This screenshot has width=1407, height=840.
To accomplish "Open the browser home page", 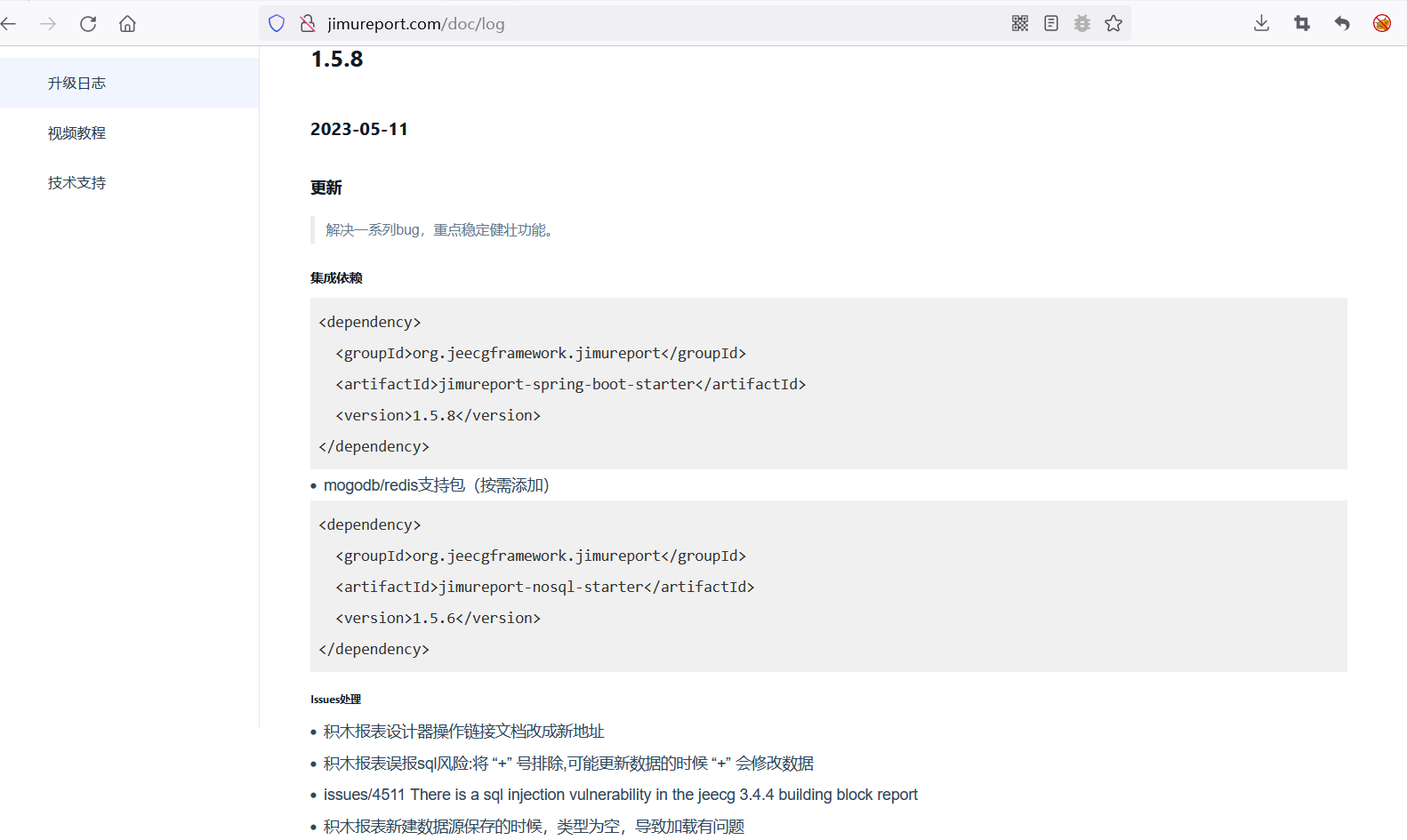I will point(127,24).
